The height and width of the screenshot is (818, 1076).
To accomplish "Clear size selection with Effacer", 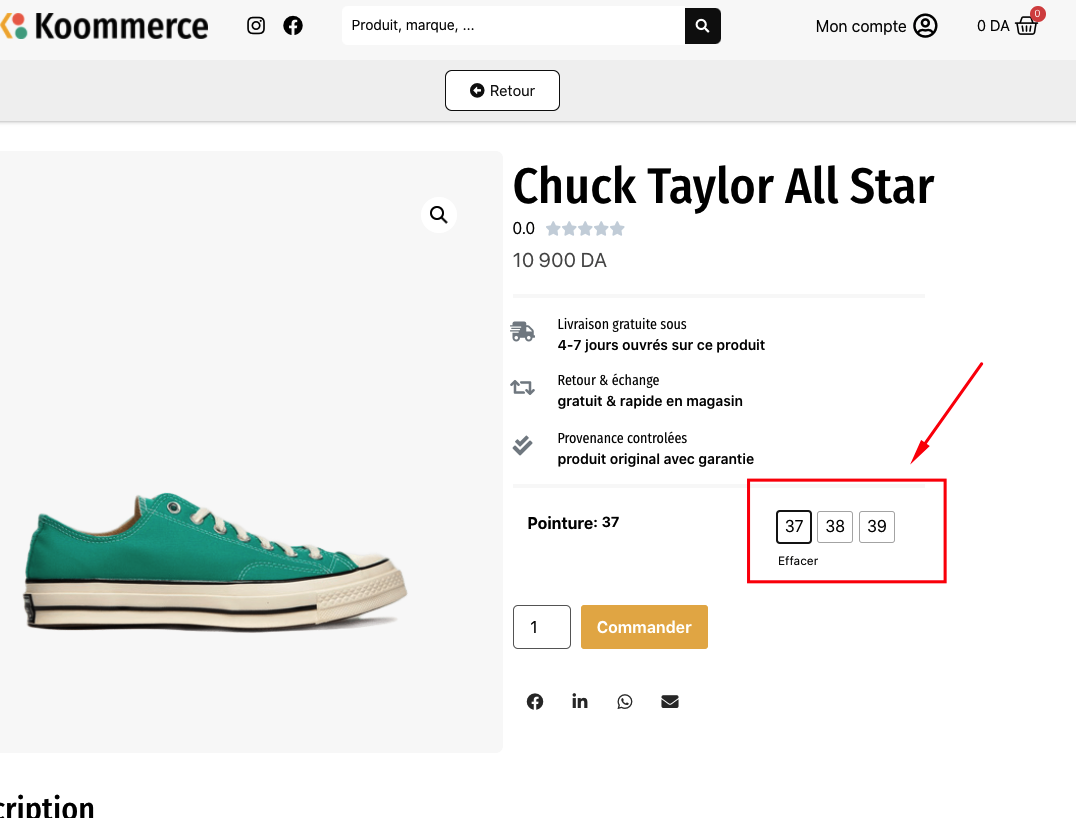I will [x=798, y=561].
